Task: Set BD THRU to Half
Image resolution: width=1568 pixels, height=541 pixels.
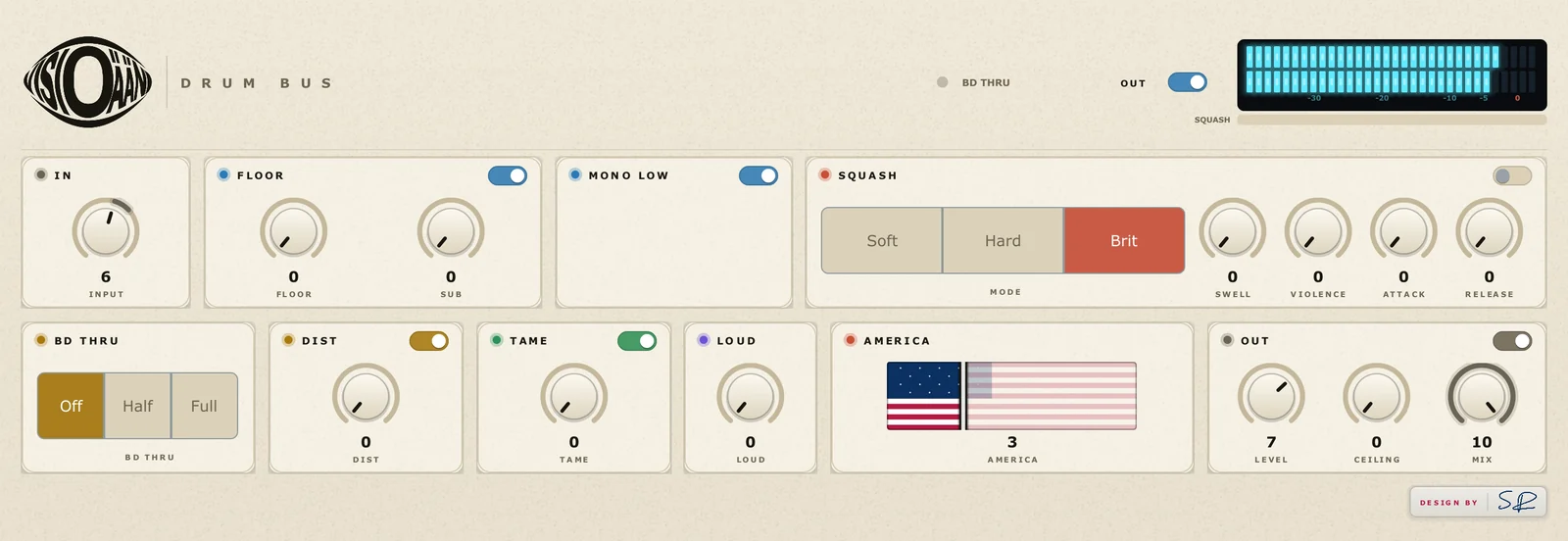Action: pos(137,406)
